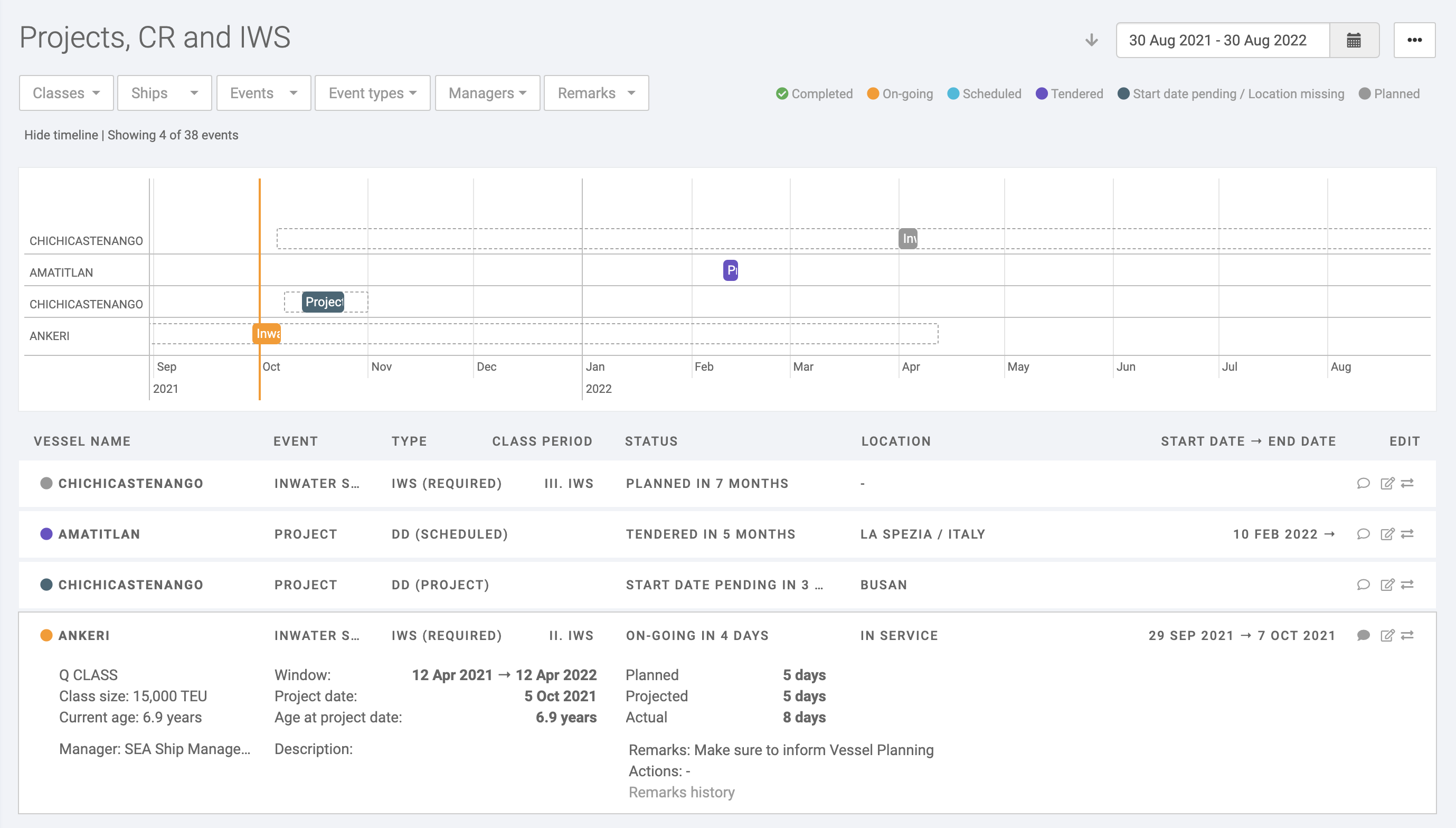Image resolution: width=1456 pixels, height=828 pixels.
Task: Toggle the On-going status legend
Action: click(x=900, y=94)
